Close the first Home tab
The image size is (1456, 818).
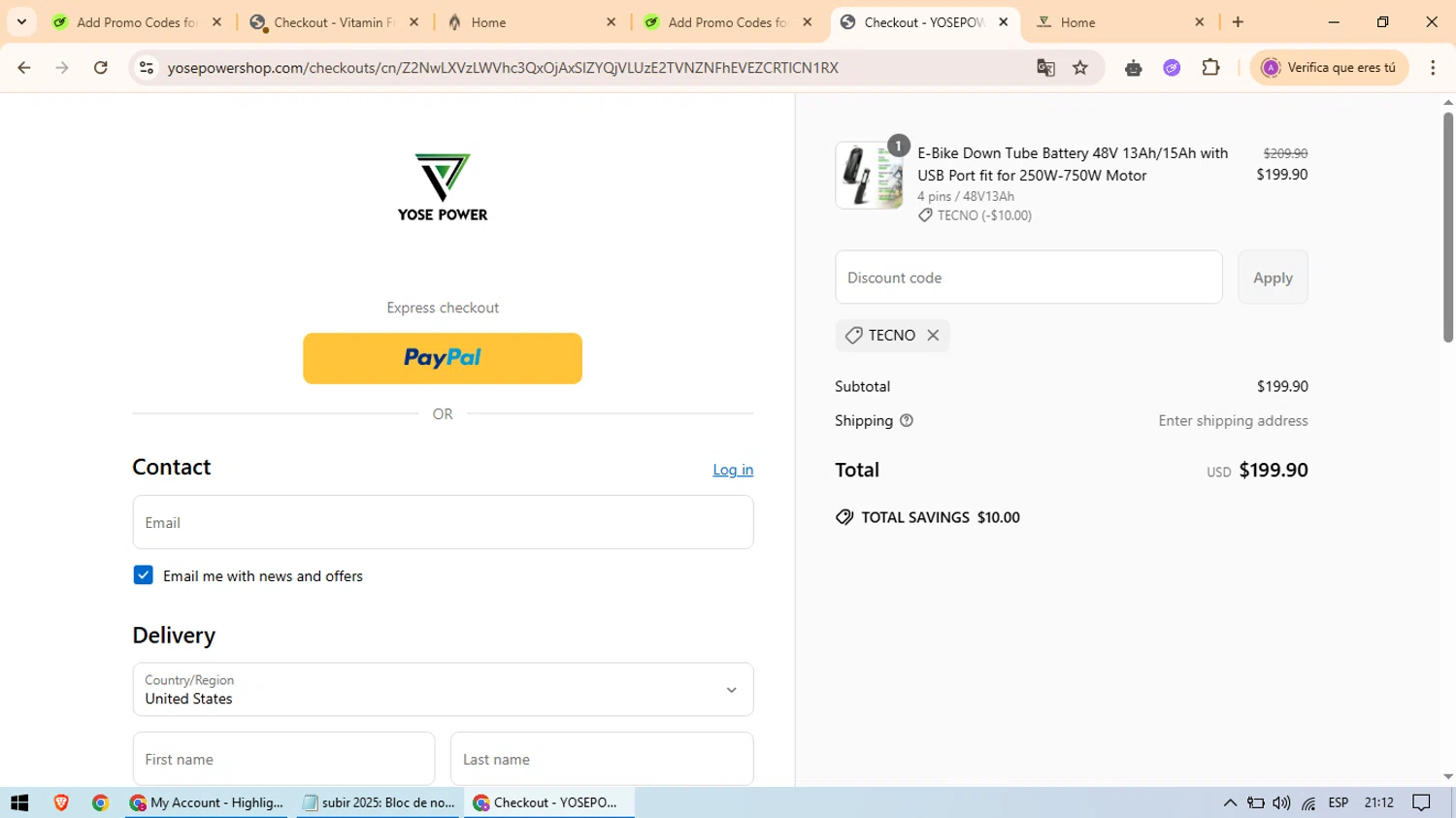point(611,21)
